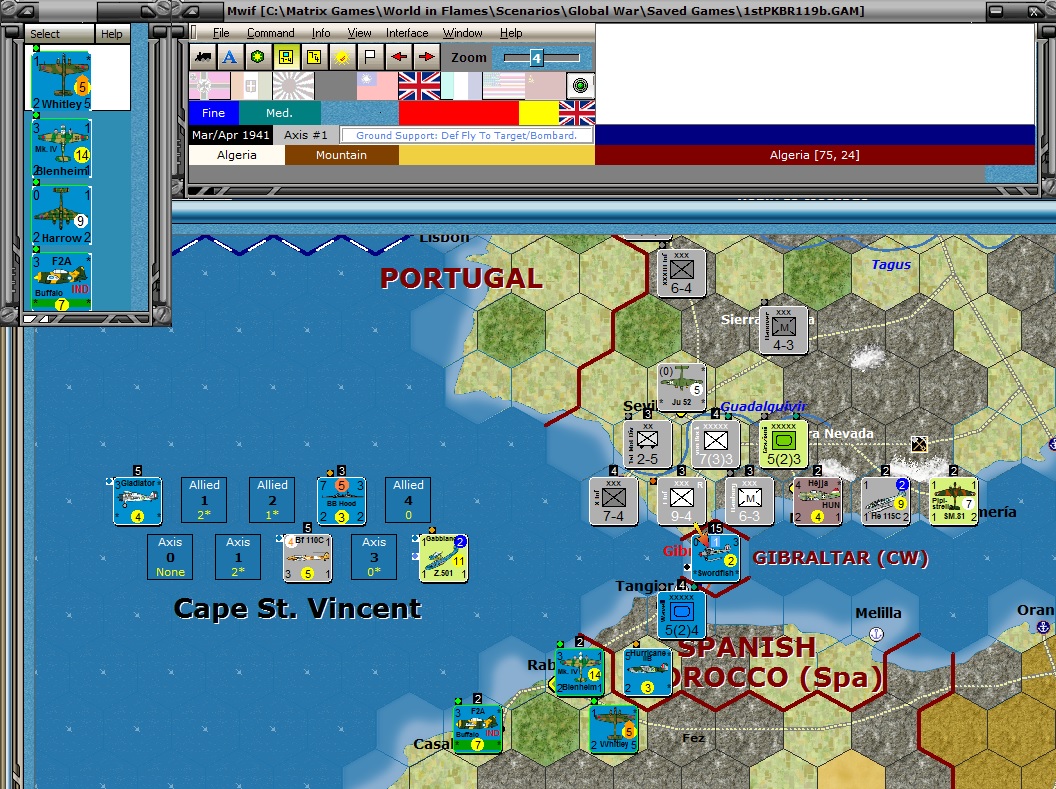Viewport: 1056px width, 789px height.
Task: Select the large Union Jack in flags row
Action: click(x=419, y=86)
